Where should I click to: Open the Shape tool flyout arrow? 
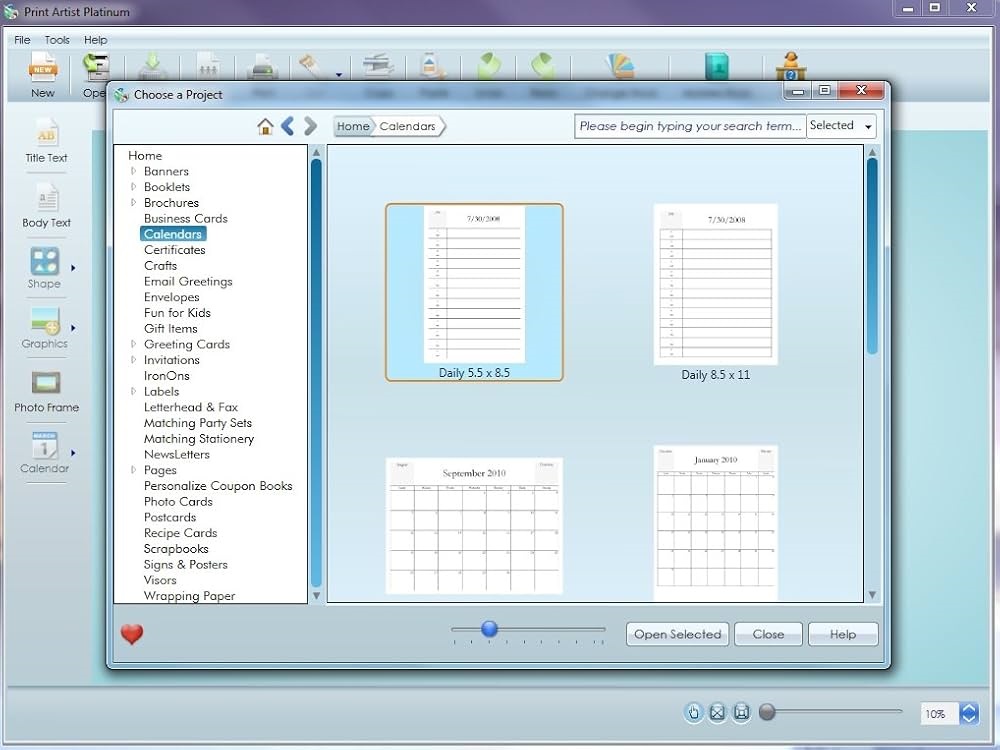tap(73, 268)
